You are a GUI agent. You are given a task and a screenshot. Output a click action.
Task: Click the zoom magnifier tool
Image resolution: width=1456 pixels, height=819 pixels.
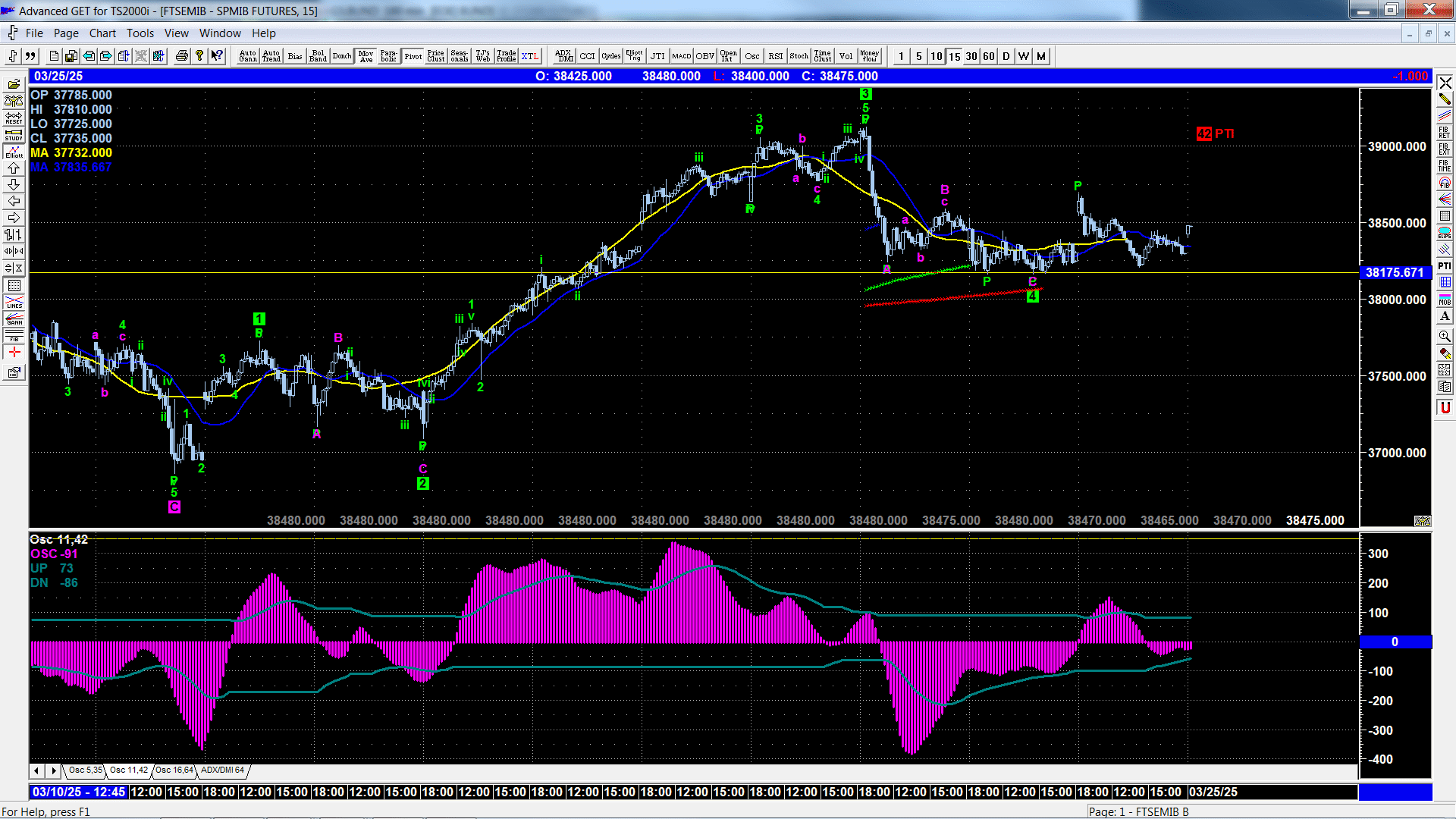(x=1445, y=336)
